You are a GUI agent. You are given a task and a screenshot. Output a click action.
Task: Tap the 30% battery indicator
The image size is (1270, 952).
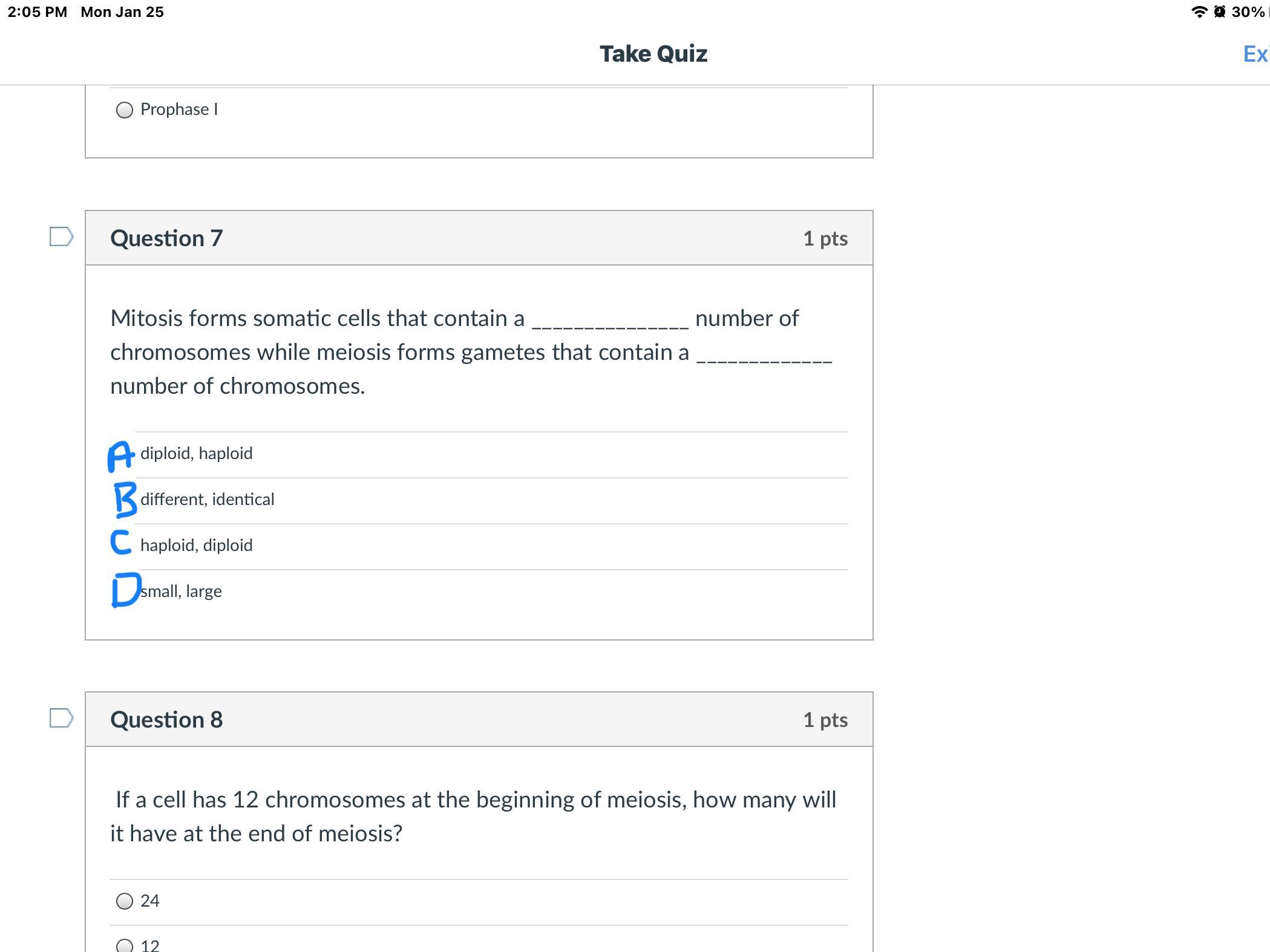coord(1248,12)
